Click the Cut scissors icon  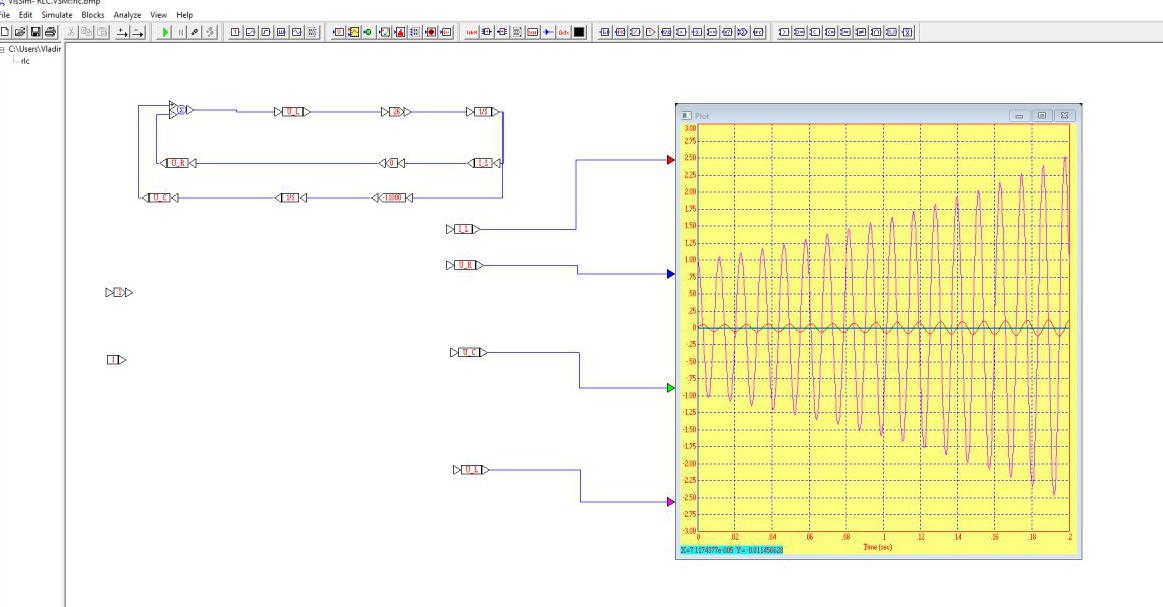(x=71, y=32)
